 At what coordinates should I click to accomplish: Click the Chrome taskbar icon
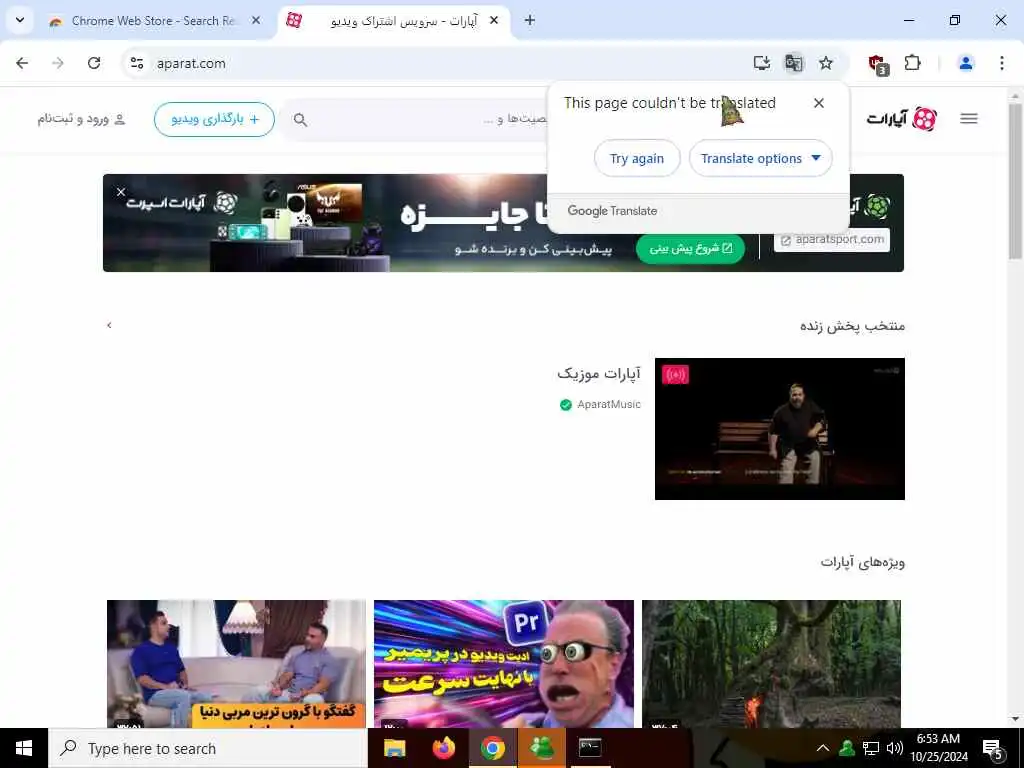492,748
